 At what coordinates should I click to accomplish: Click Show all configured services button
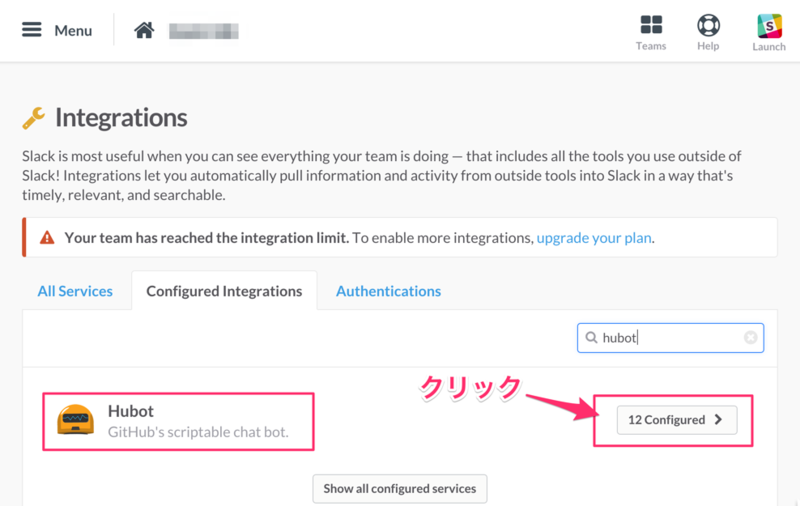coord(399,488)
